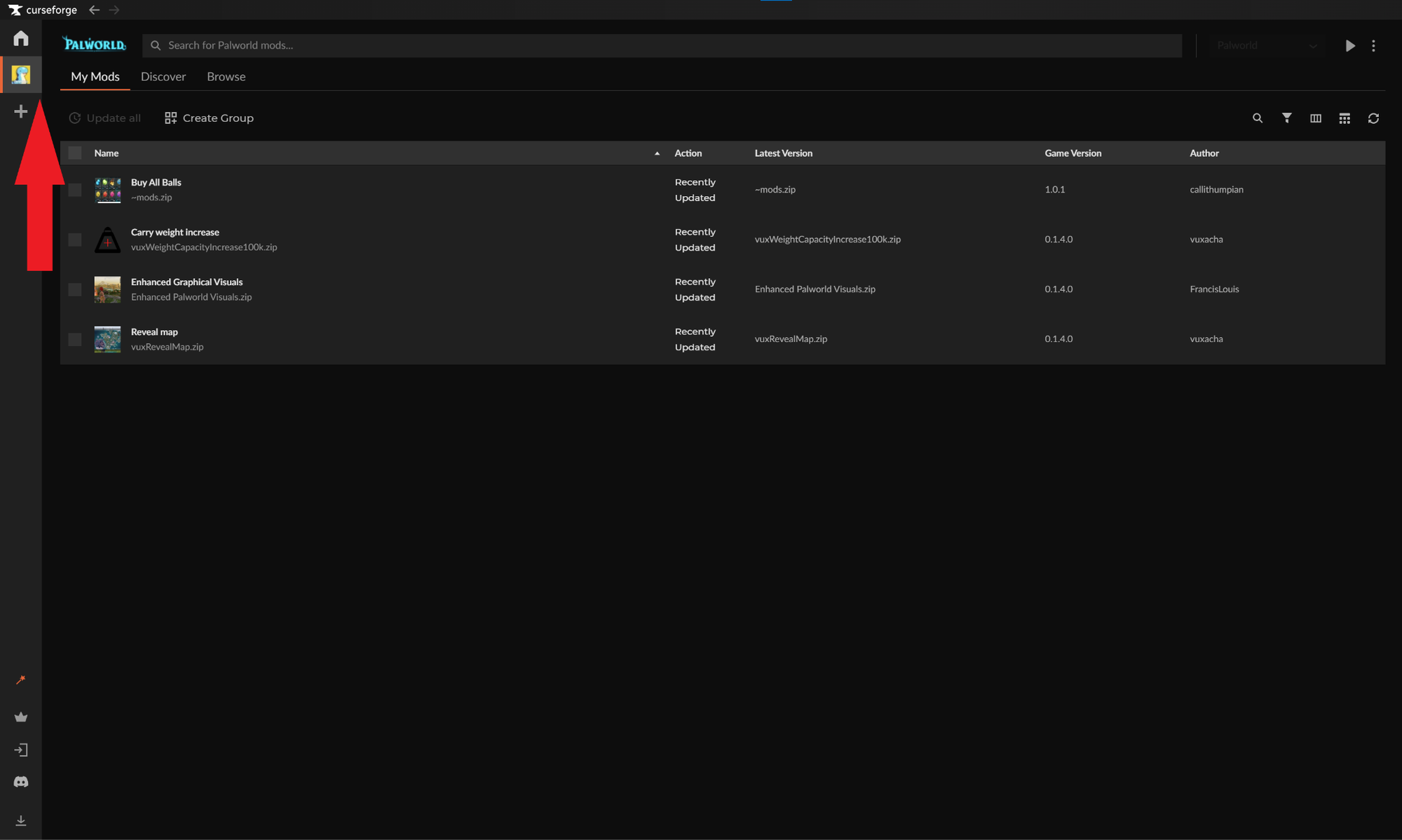Open the mod list search magnifier
This screenshot has width=1402, height=840.
click(1258, 118)
